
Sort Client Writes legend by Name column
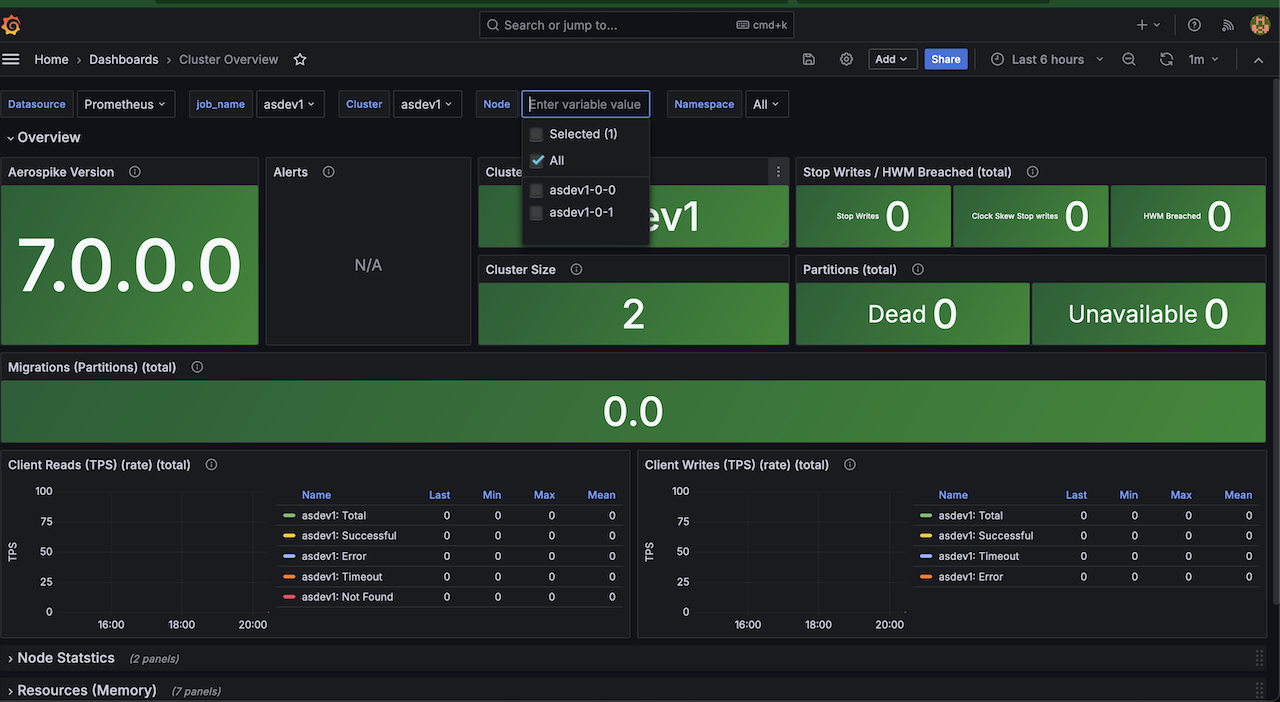tap(953, 495)
